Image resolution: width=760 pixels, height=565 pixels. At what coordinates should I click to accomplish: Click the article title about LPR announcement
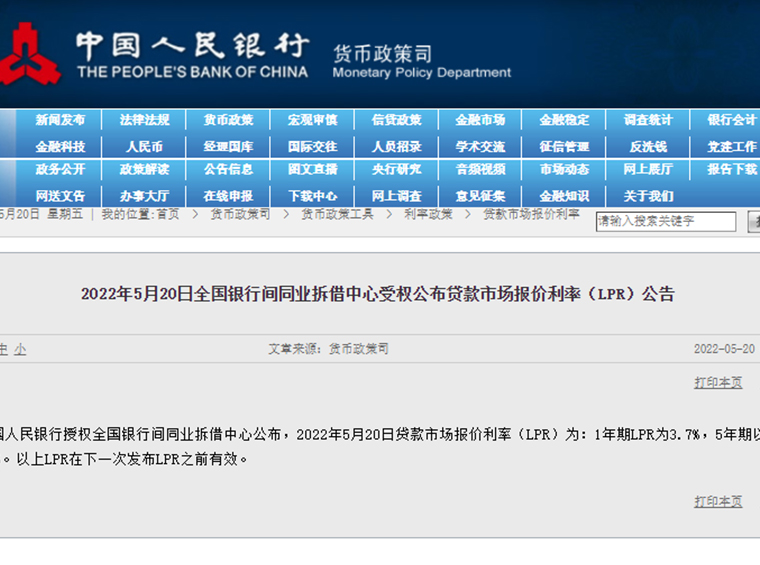pyautogui.click(x=378, y=294)
